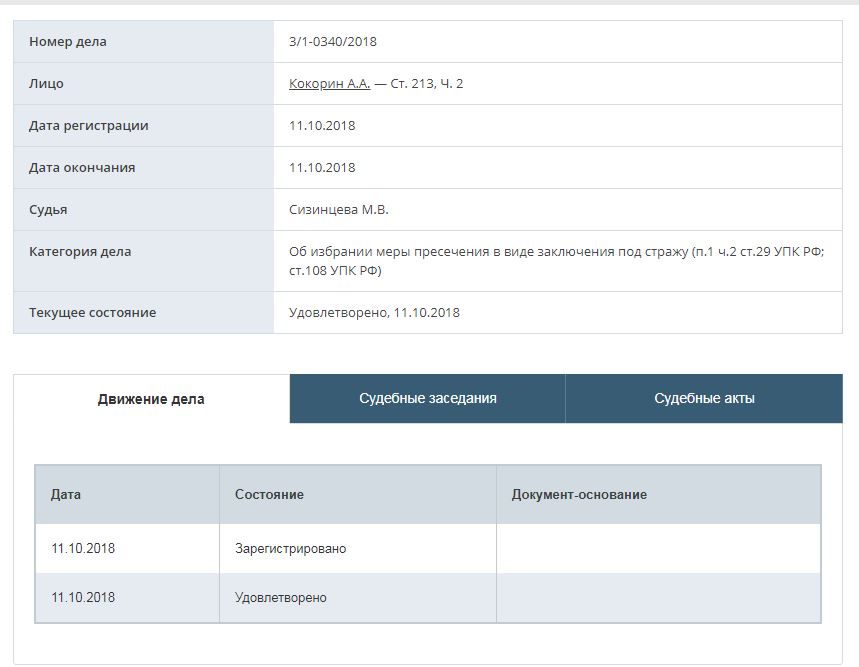The height and width of the screenshot is (667, 859).
Task: Click judge name Сизинцева М.В.
Action: [338, 210]
